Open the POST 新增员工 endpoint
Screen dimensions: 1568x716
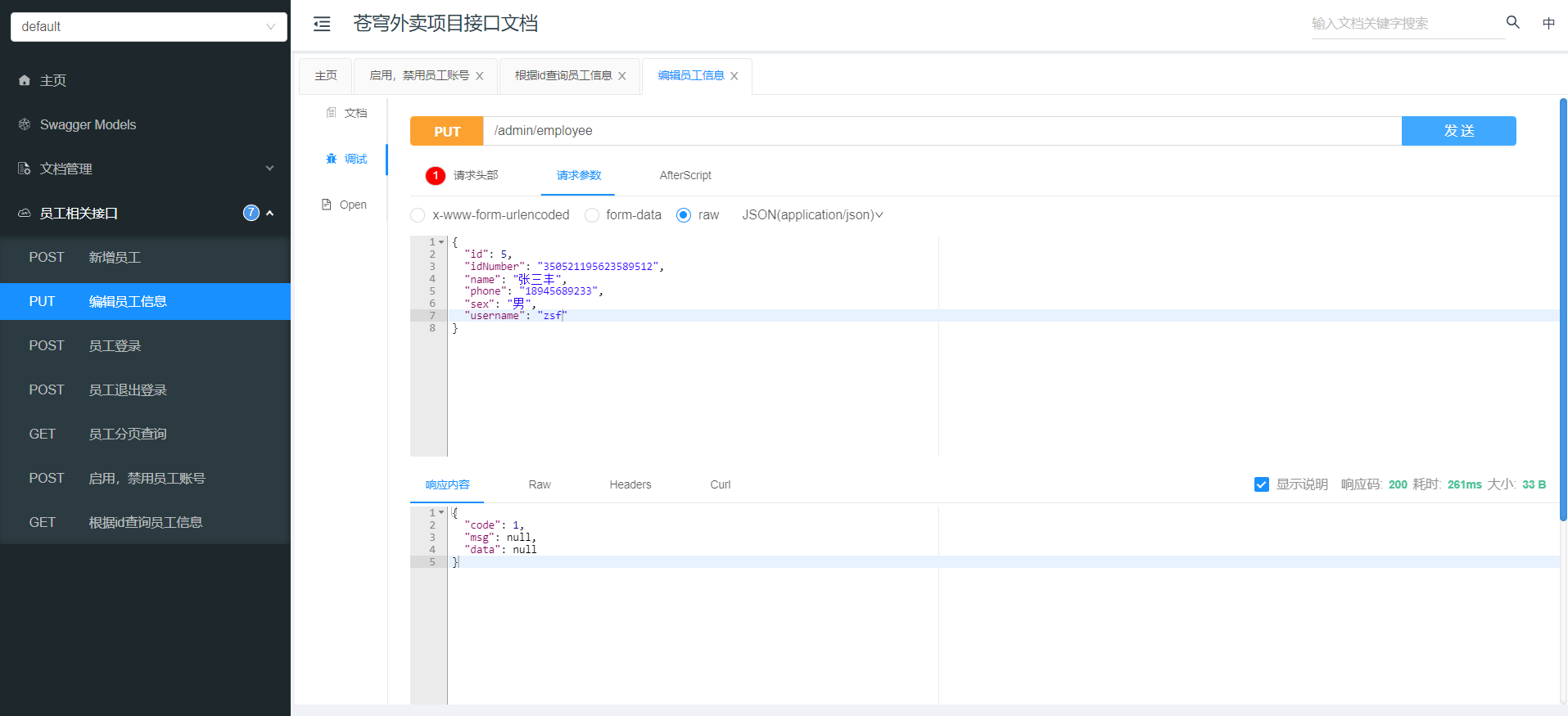(x=145, y=257)
